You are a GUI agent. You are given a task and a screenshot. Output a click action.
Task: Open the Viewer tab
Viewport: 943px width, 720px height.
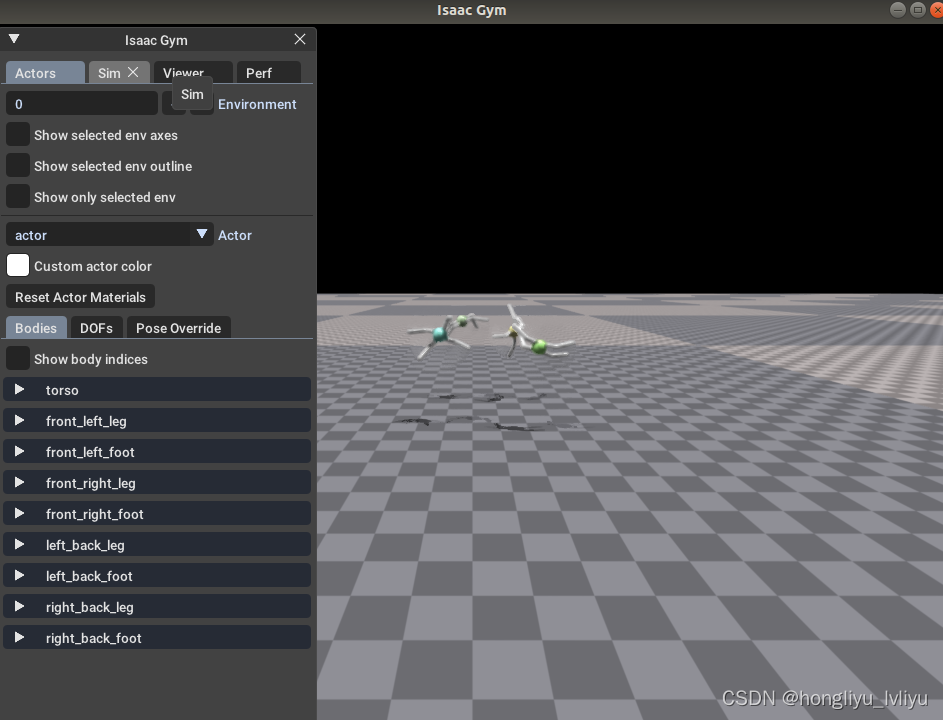pyautogui.click(x=193, y=73)
